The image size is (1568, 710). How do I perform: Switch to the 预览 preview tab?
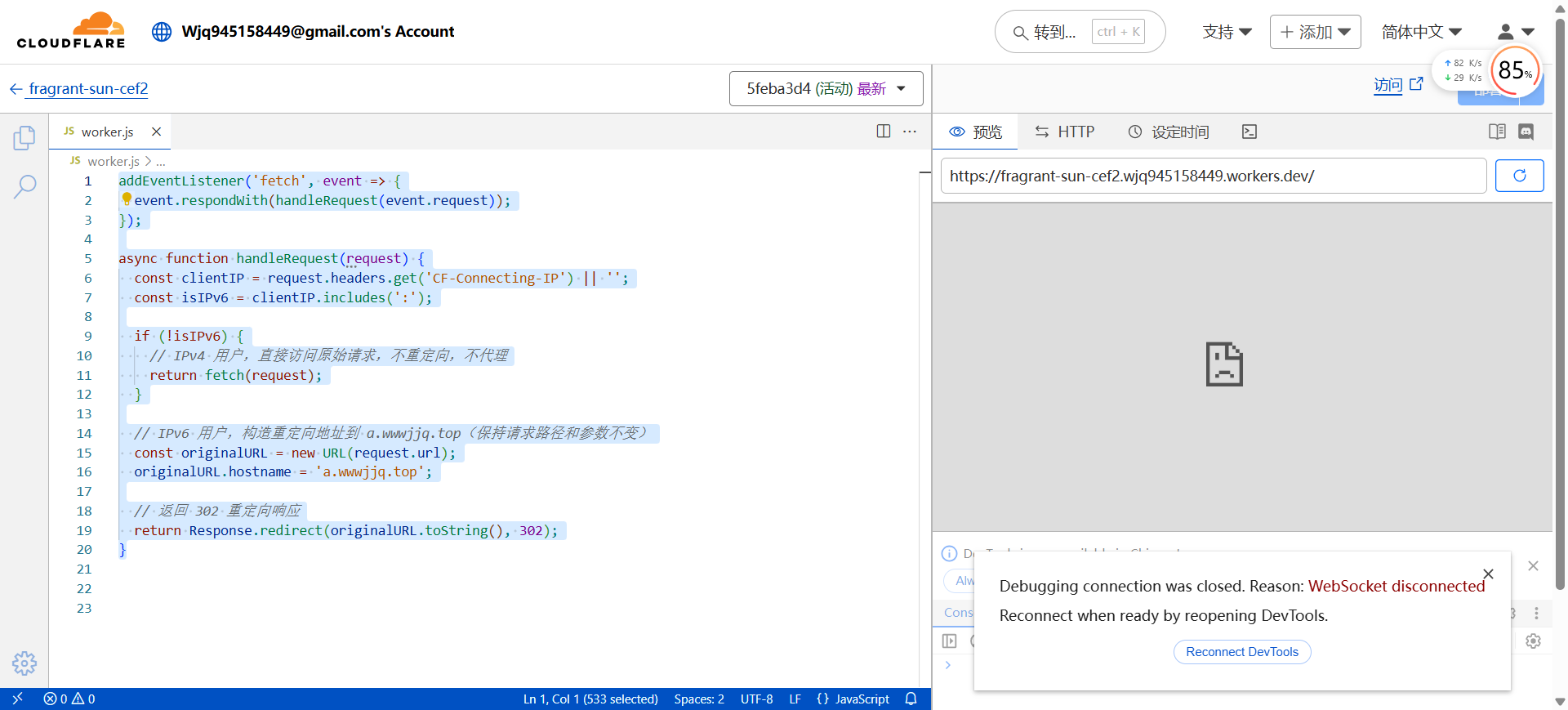(x=975, y=132)
